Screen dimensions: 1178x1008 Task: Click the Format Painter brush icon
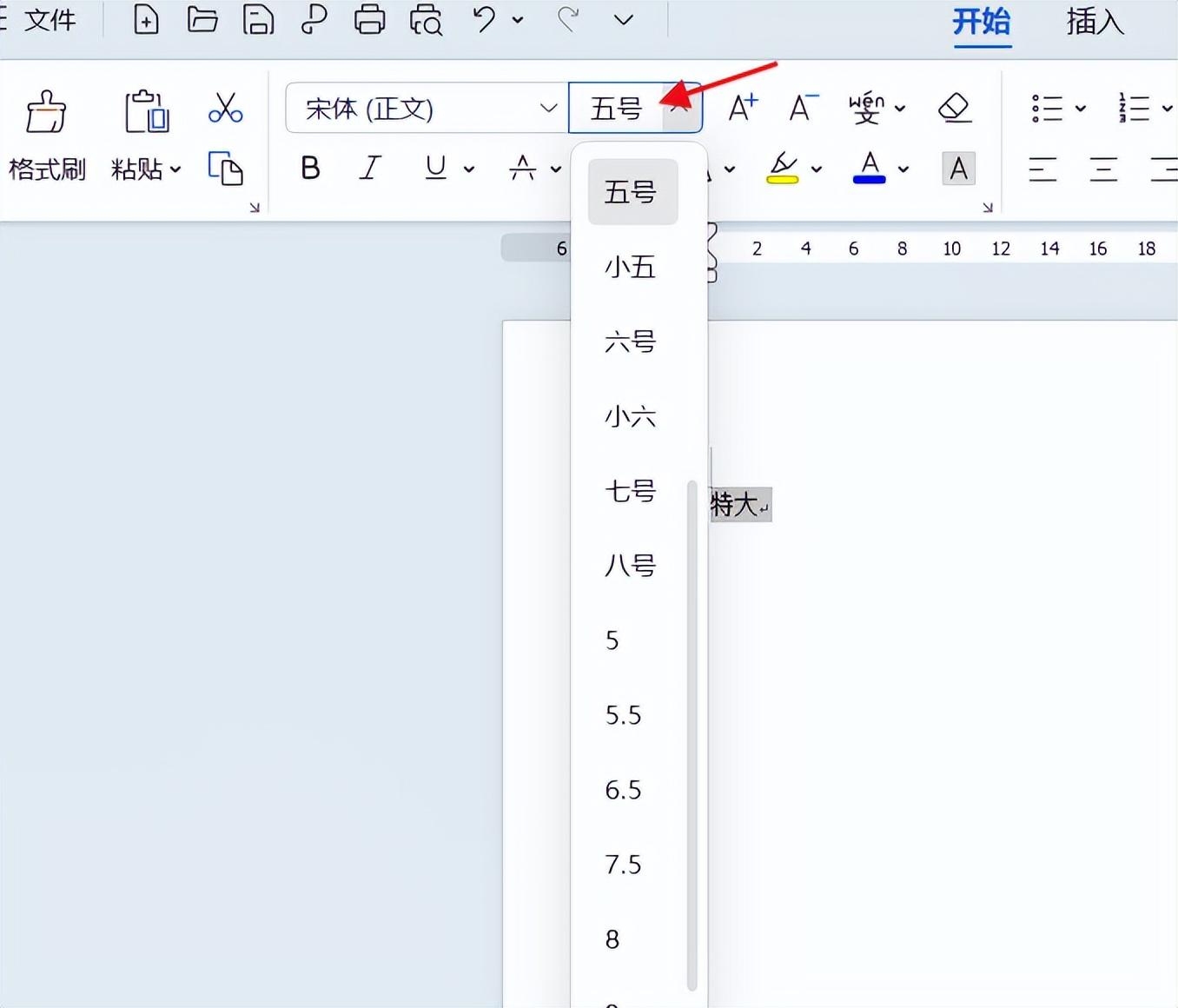point(46,112)
